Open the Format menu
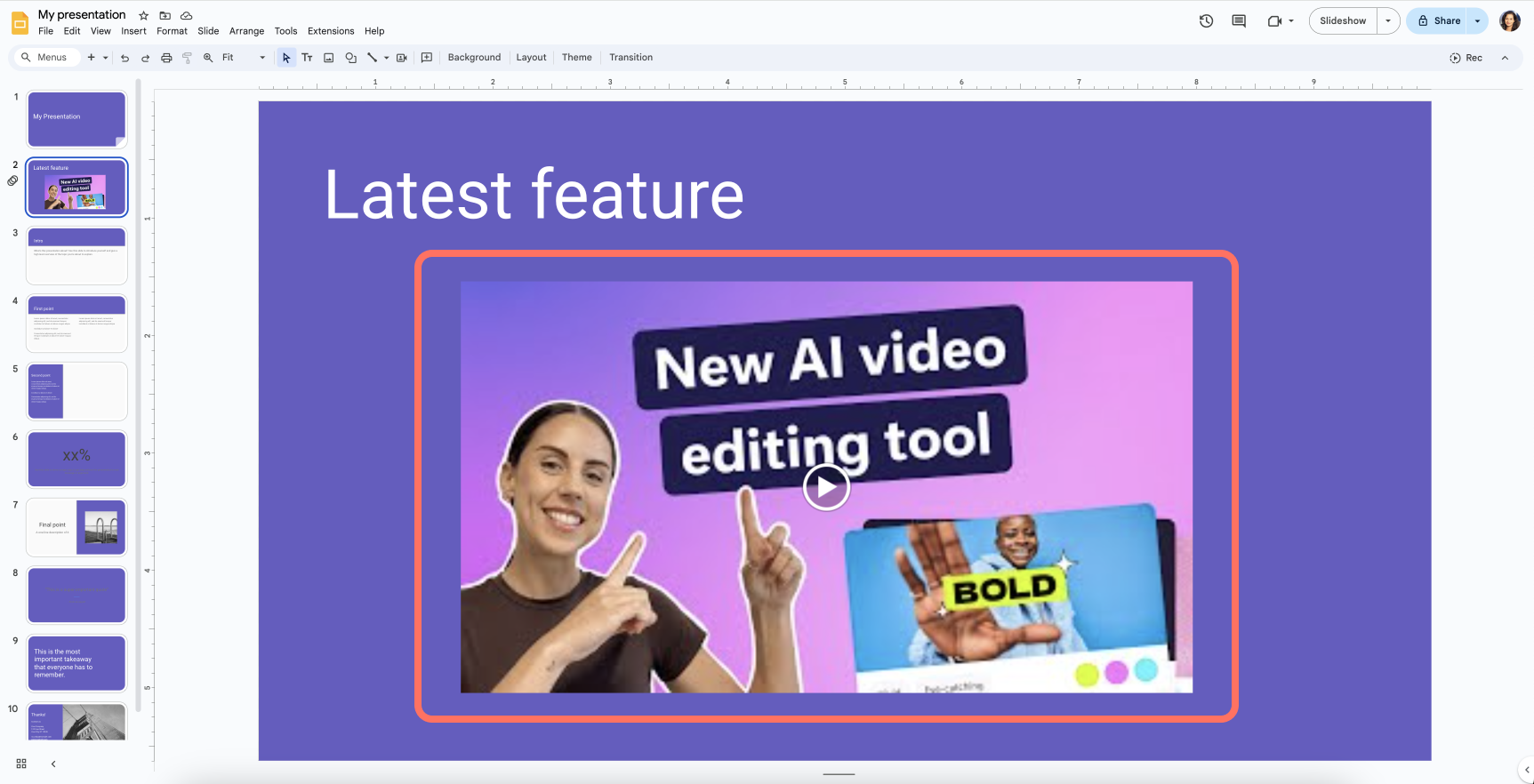 [x=172, y=31]
